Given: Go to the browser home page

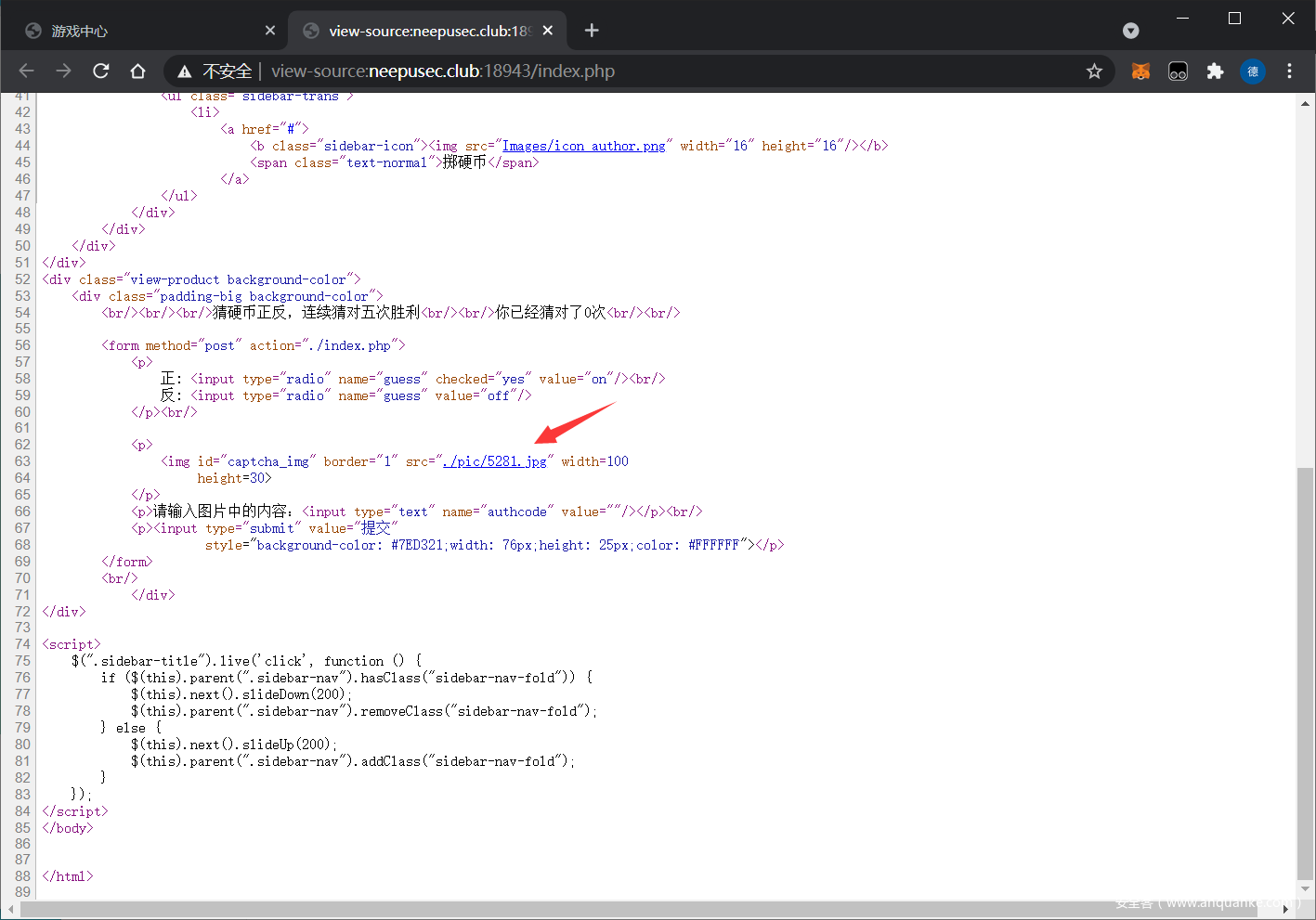Looking at the screenshot, I should pyautogui.click(x=137, y=71).
